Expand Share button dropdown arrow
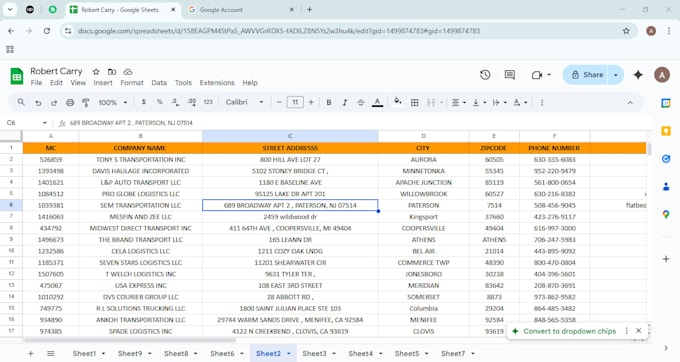This screenshot has height=362, width=680. click(x=616, y=75)
